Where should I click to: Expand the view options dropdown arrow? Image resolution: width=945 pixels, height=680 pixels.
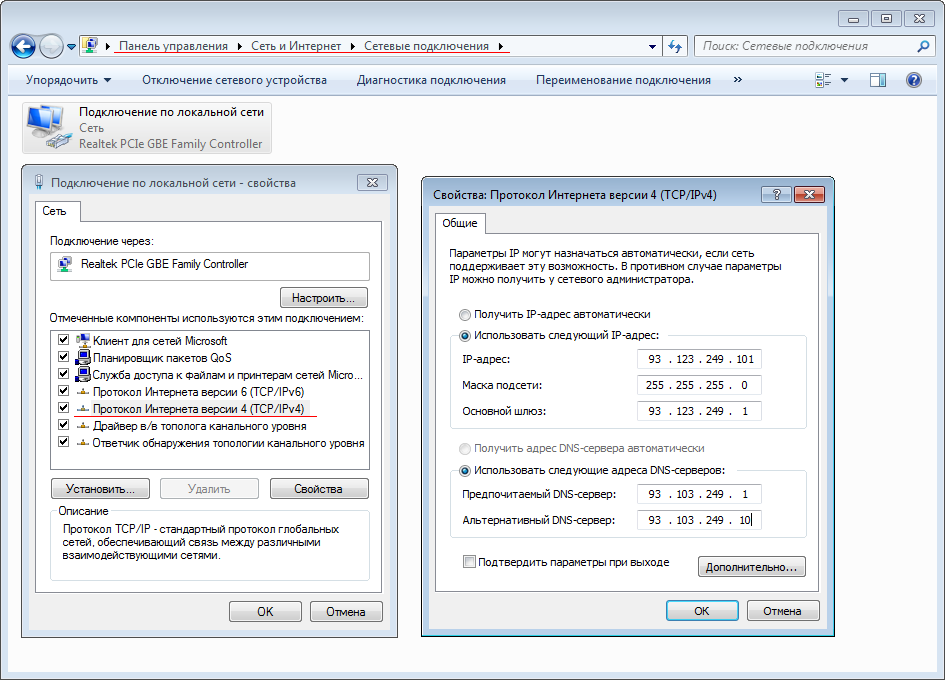coord(844,80)
